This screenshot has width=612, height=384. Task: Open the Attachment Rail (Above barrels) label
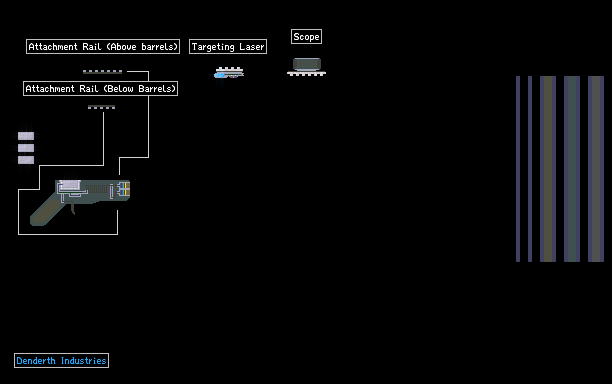(x=103, y=46)
